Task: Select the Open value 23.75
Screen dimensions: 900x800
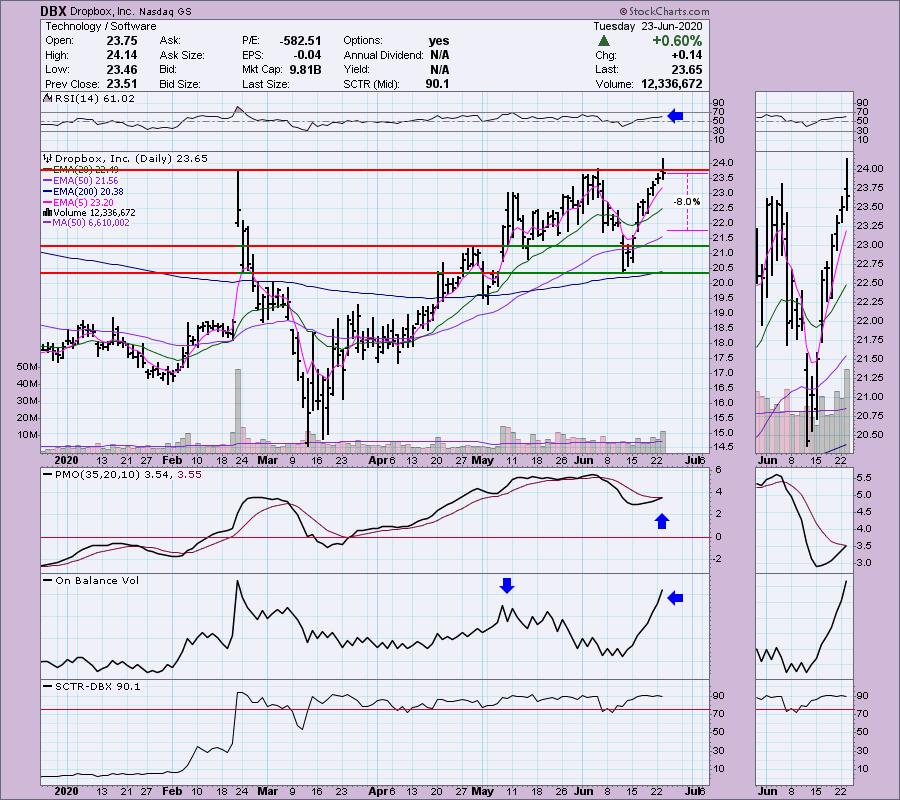Action: tap(122, 41)
